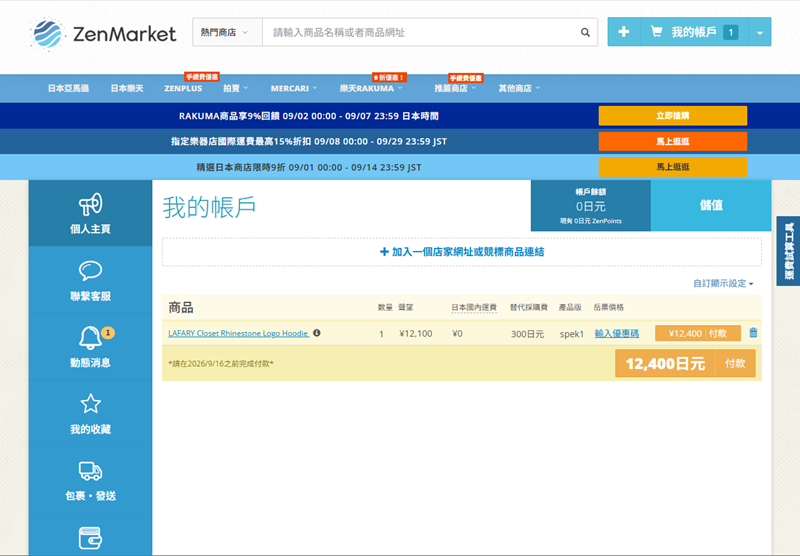Open the 熱門商店 dropdown
This screenshot has width=800, height=556.
point(227,33)
